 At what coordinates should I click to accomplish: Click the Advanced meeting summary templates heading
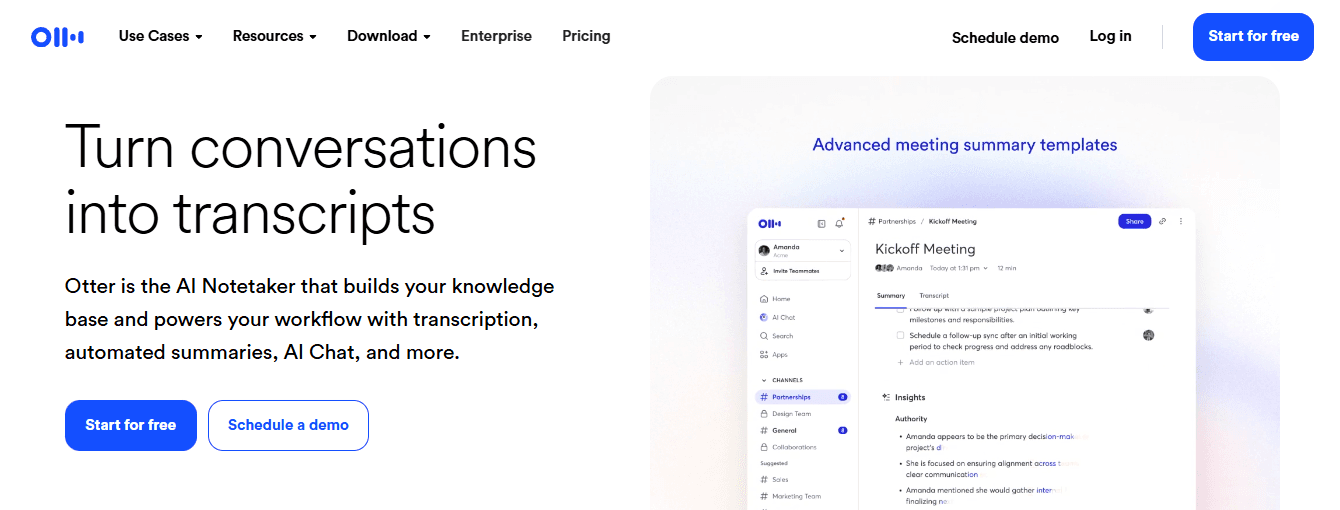pyautogui.click(x=965, y=145)
